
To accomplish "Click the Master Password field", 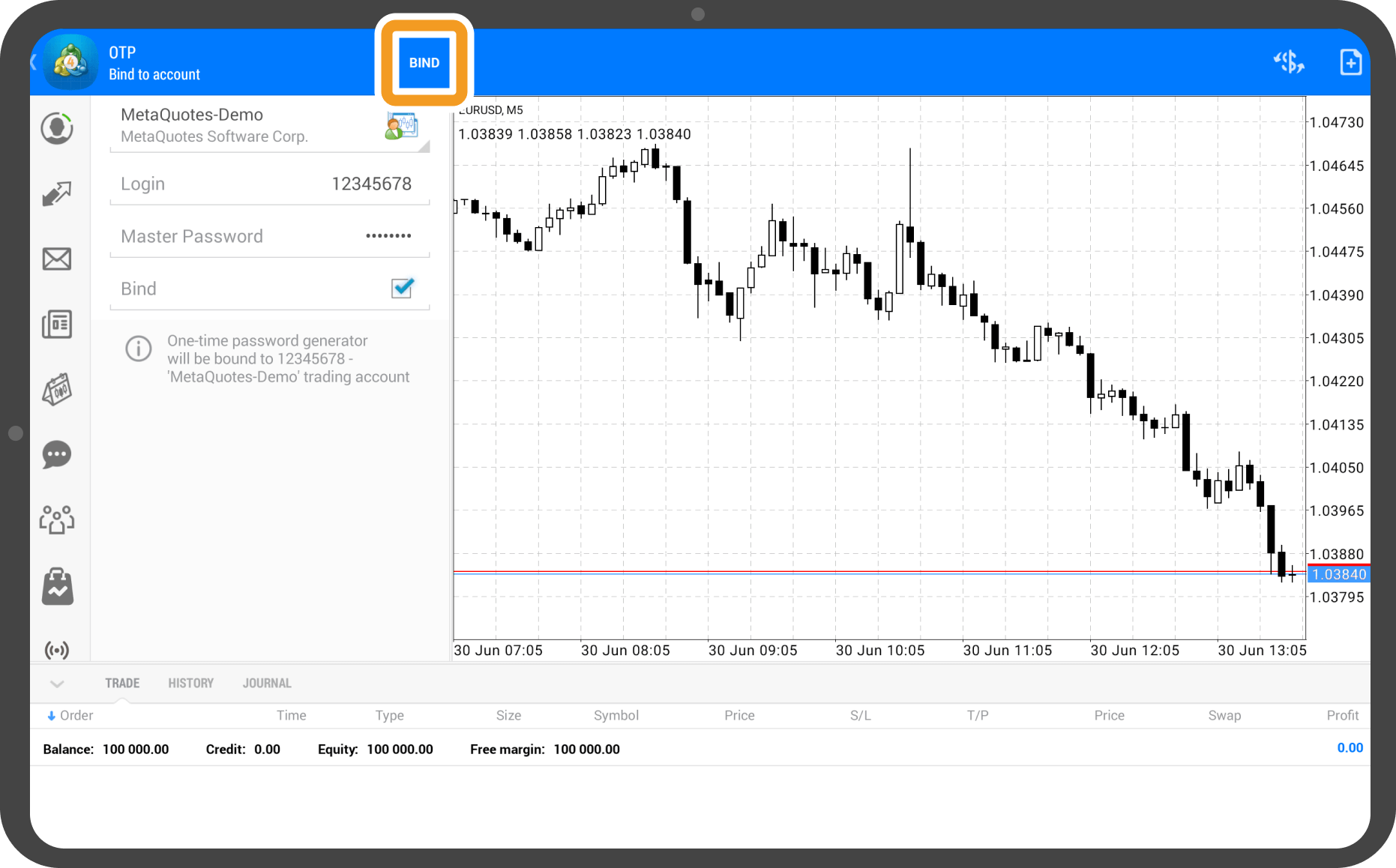I will point(270,236).
